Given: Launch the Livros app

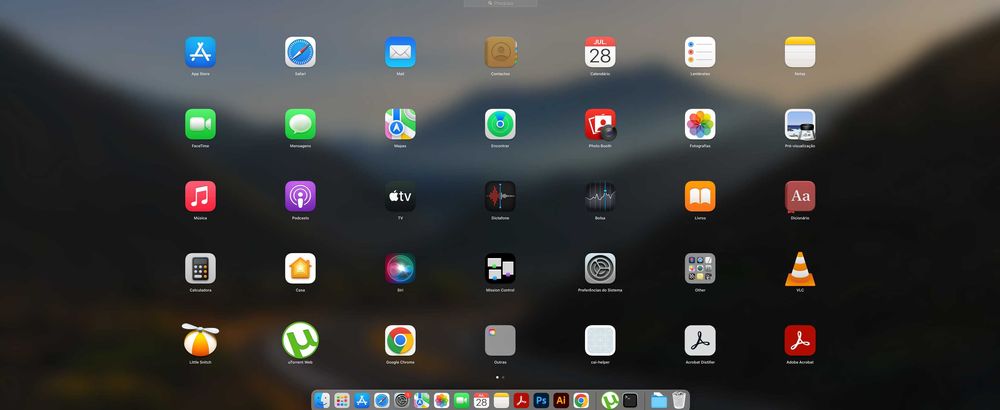Looking at the screenshot, I should (x=700, y=196).
